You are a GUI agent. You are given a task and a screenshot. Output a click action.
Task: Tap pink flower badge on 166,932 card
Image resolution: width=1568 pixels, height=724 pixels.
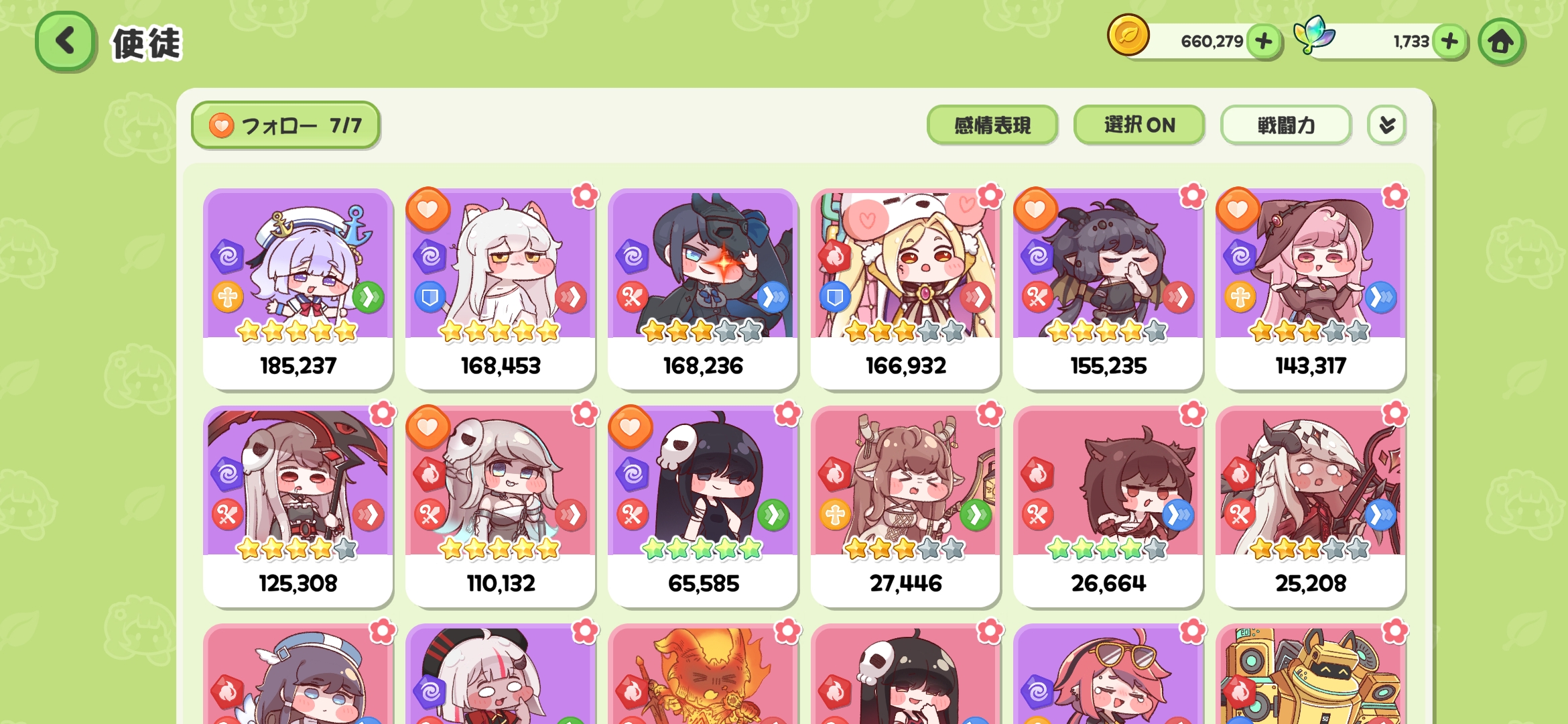pos(990,196)
